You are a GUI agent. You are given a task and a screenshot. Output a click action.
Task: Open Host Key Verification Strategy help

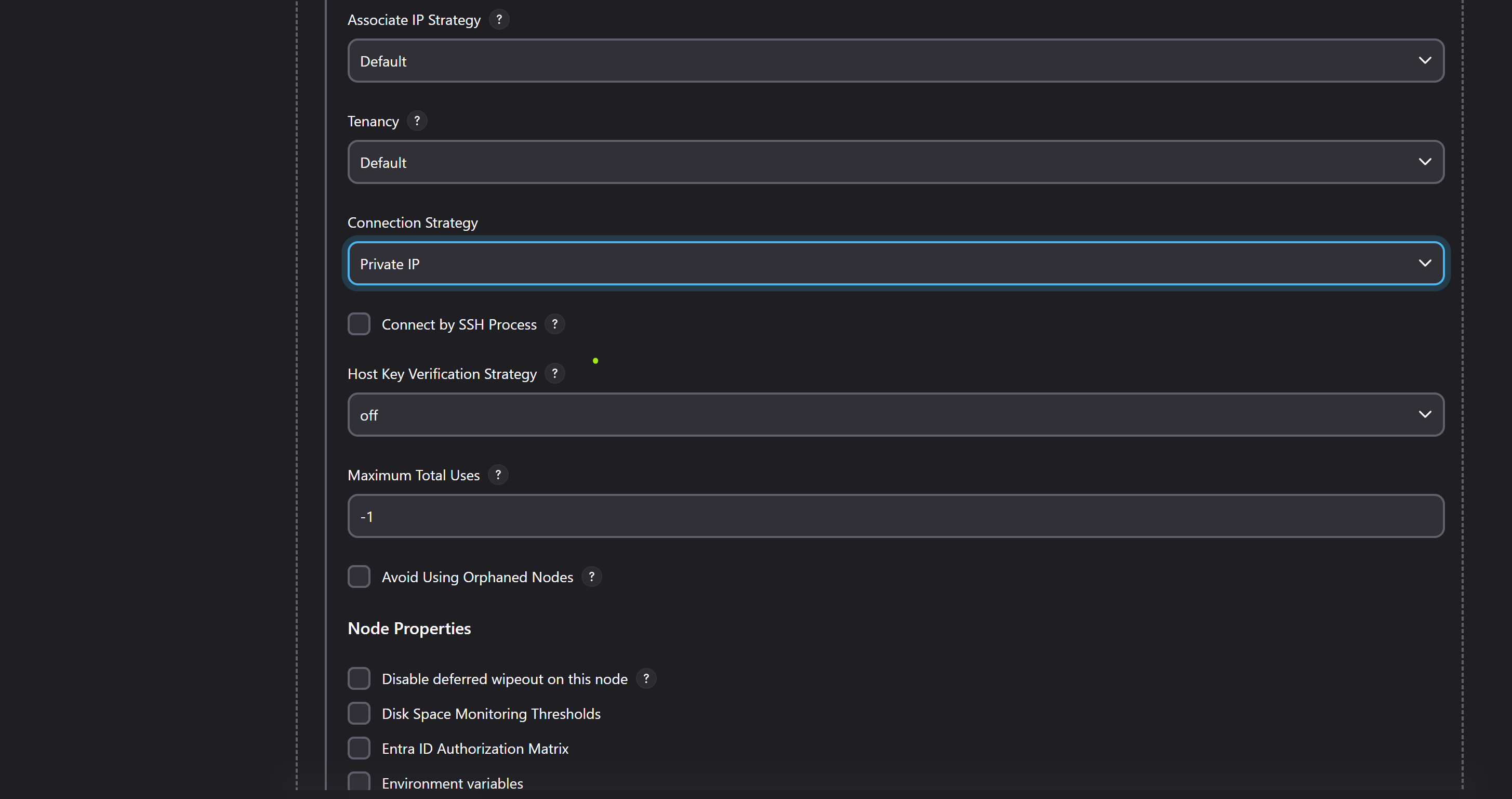[x=555, y=373]
